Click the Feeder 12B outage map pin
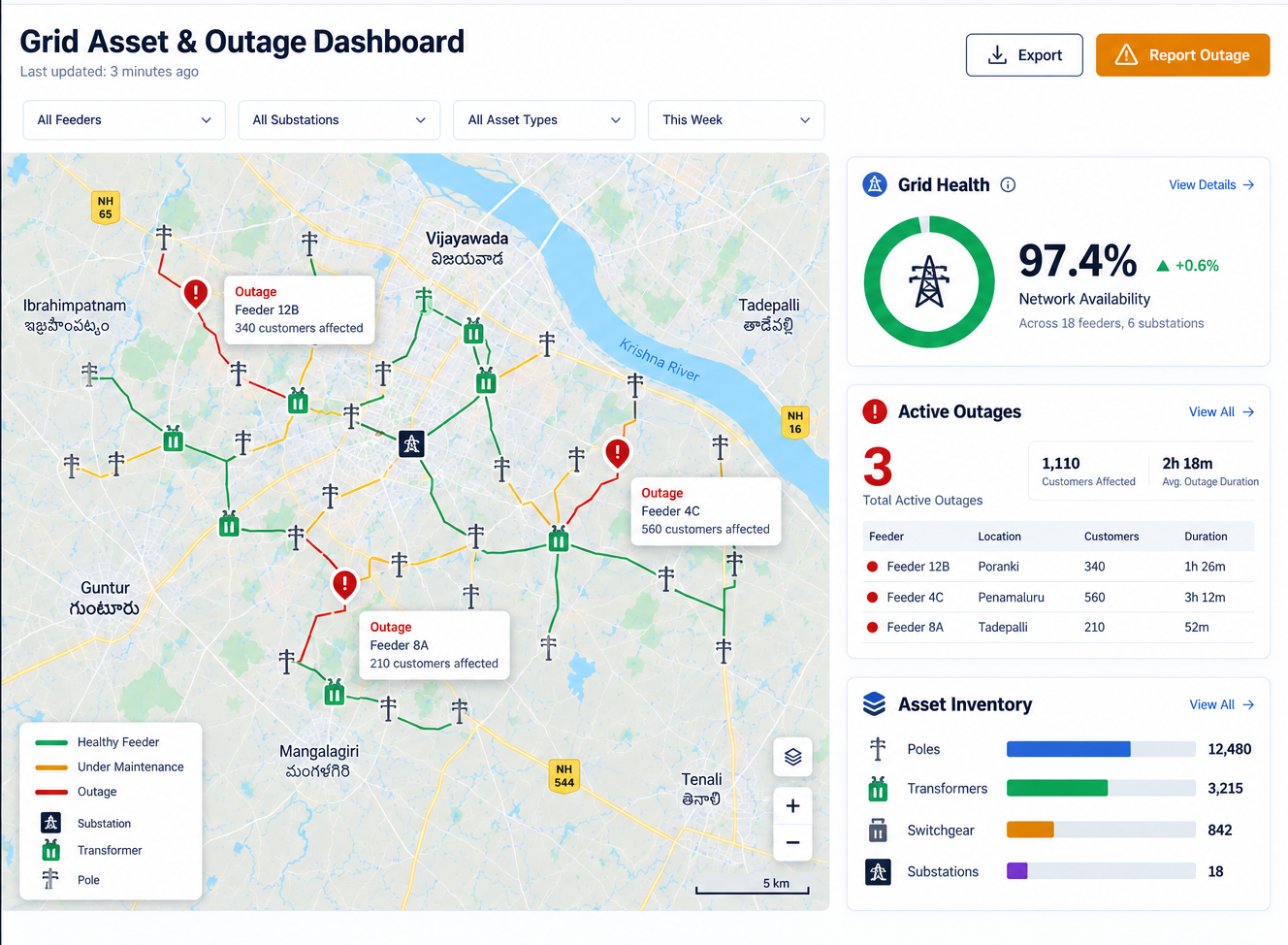Screen dimensions: 1288x945 (196, 293)
